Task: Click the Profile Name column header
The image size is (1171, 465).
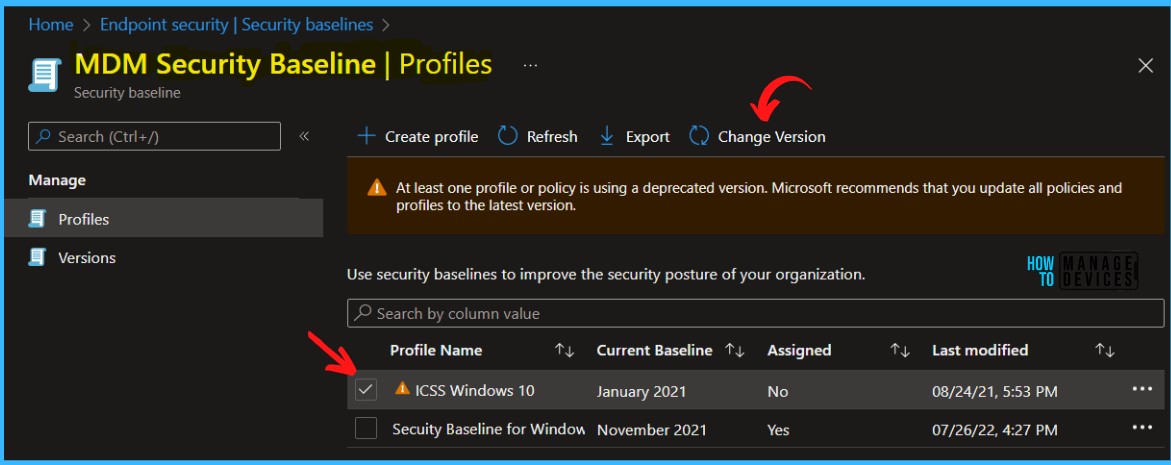Action: click(x=436, y=350)
